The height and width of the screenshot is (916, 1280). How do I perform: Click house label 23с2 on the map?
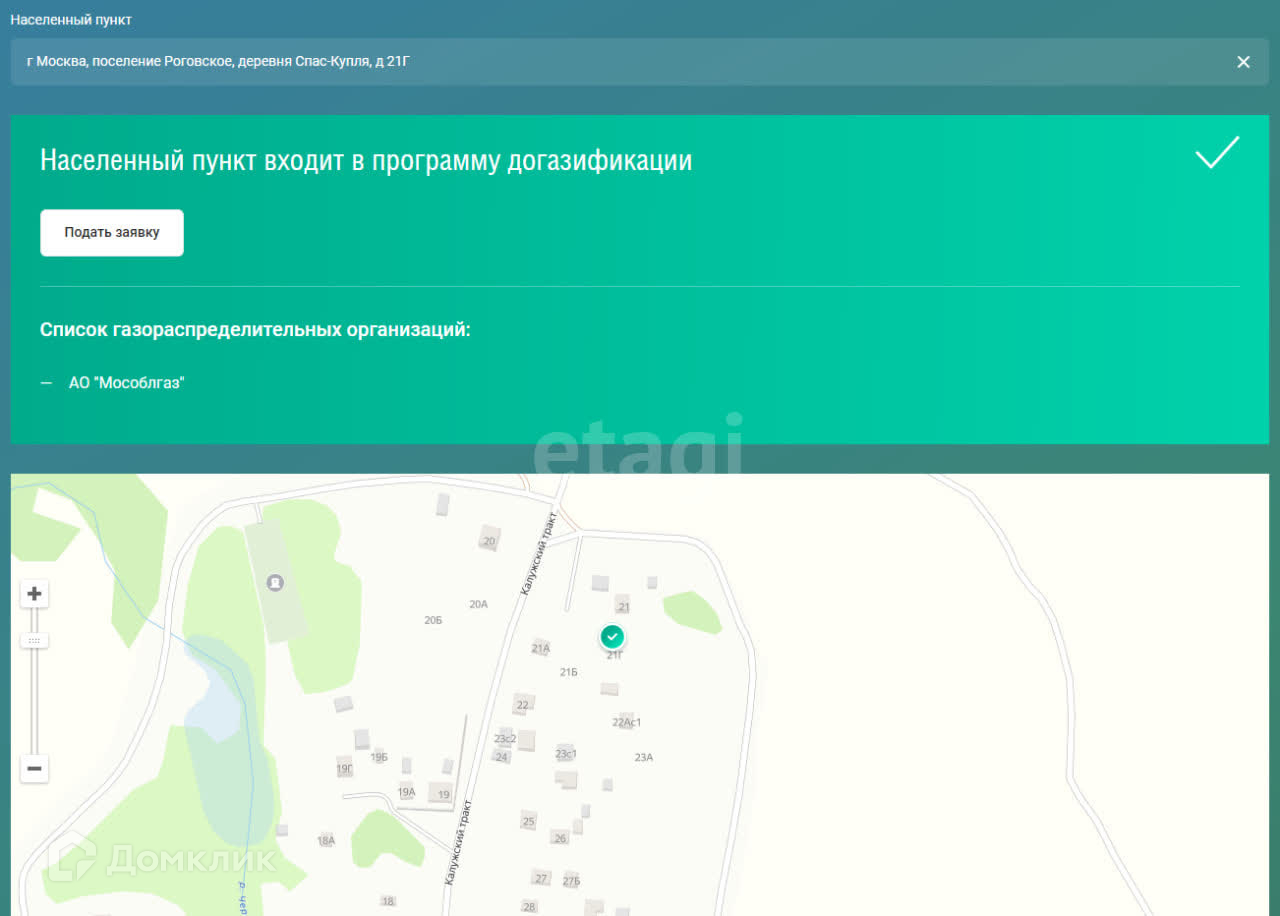pyautogui.click(x=505, y=739)
